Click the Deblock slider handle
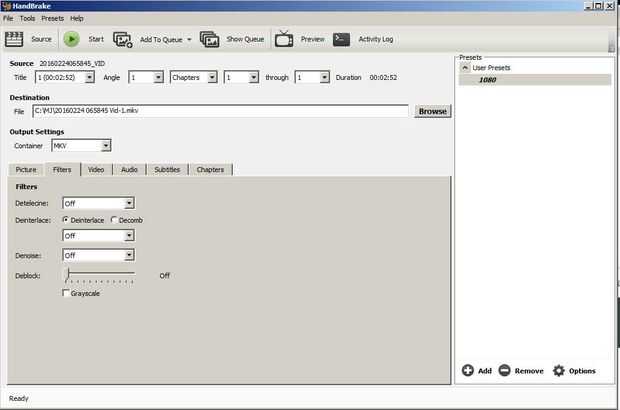620x410 pixels. coord(68,273)
